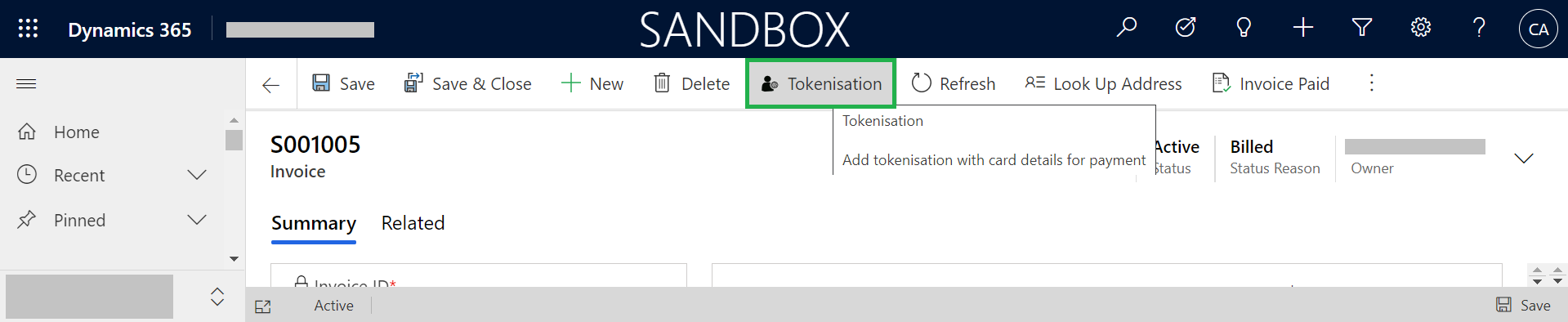The height and width of the screenshot is (322, 1568).
Task: Expand the Recent section chevron
Action: (x=197, y=175)
